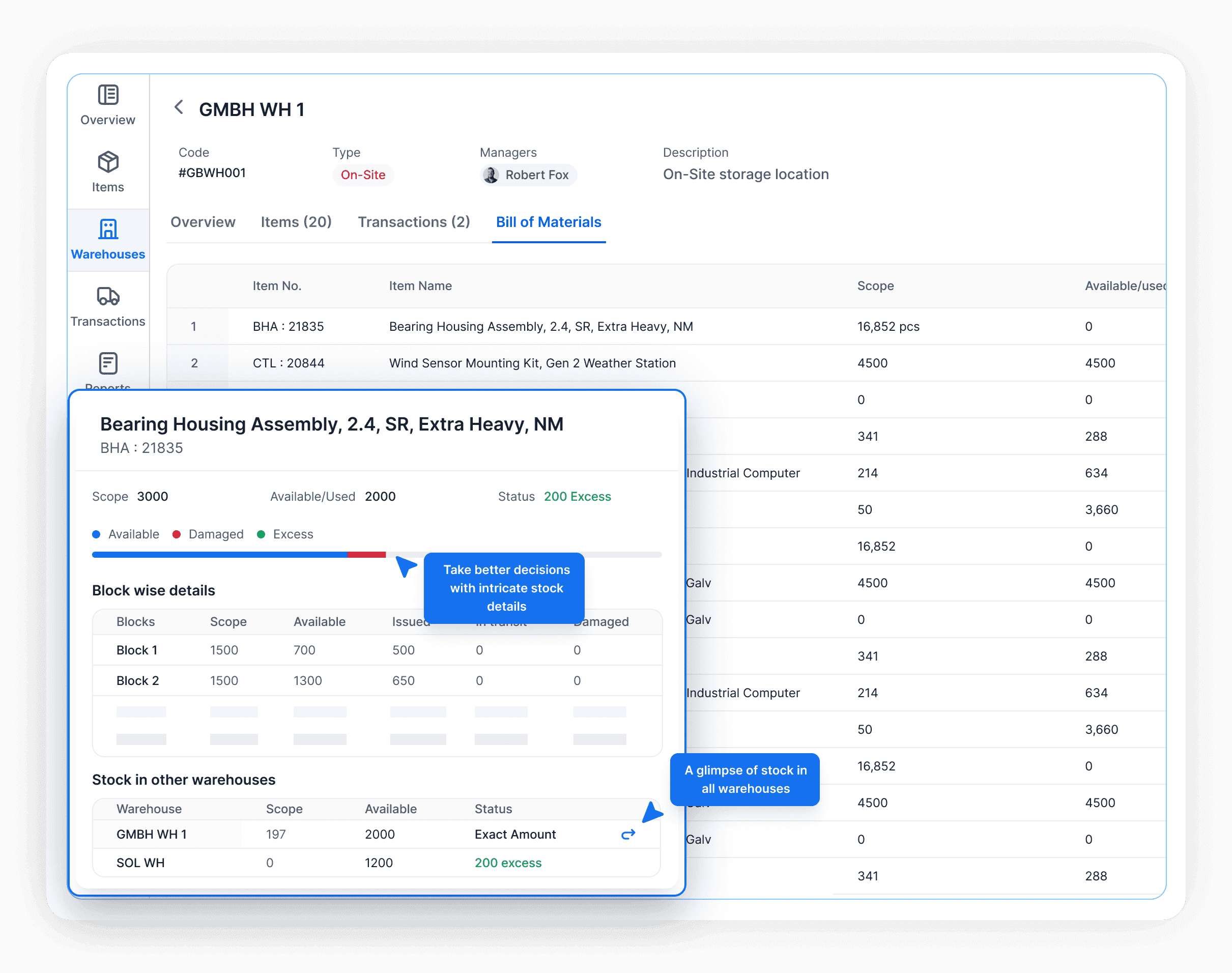Select the Bill of Materials tab
The image size is (1232, 973).
549,222
